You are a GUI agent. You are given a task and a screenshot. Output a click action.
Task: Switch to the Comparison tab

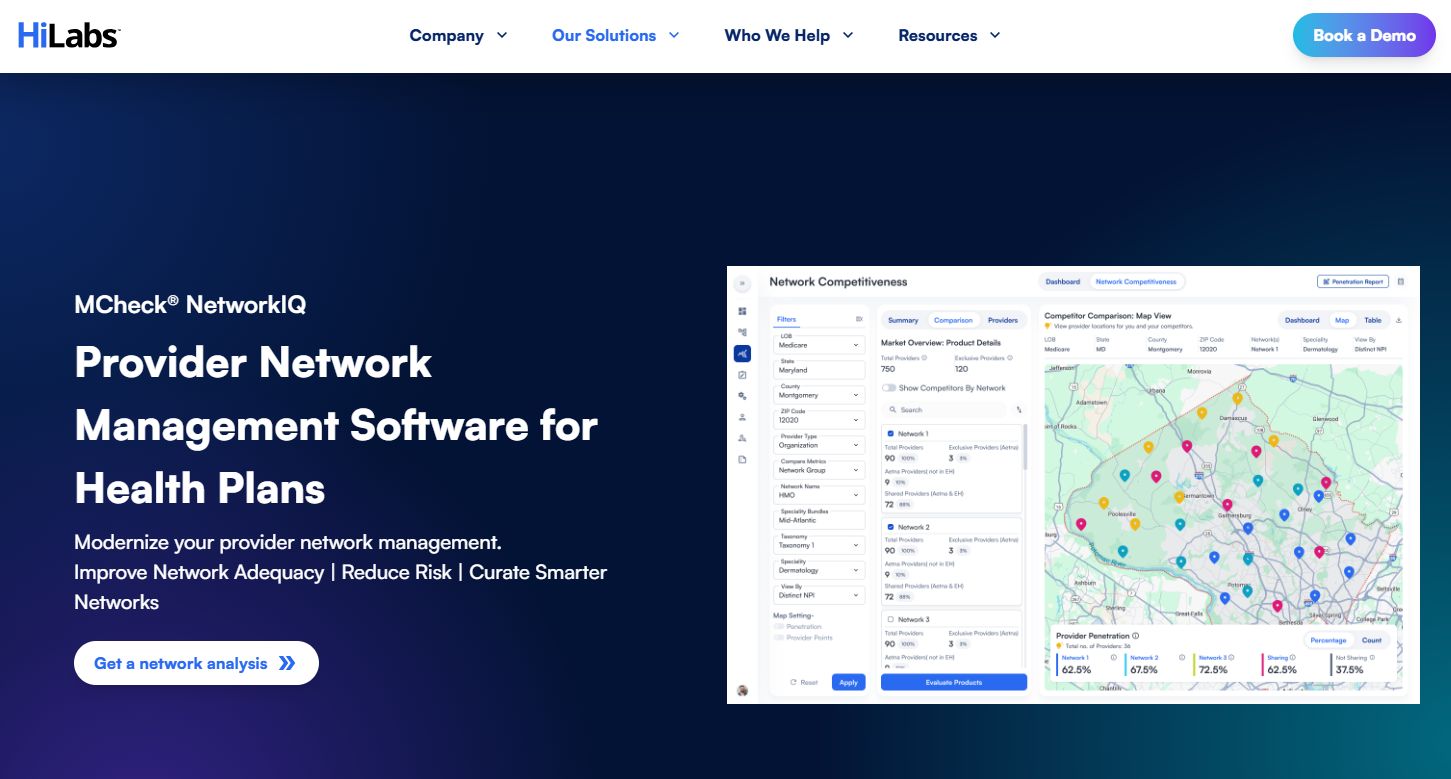[953, 320]
